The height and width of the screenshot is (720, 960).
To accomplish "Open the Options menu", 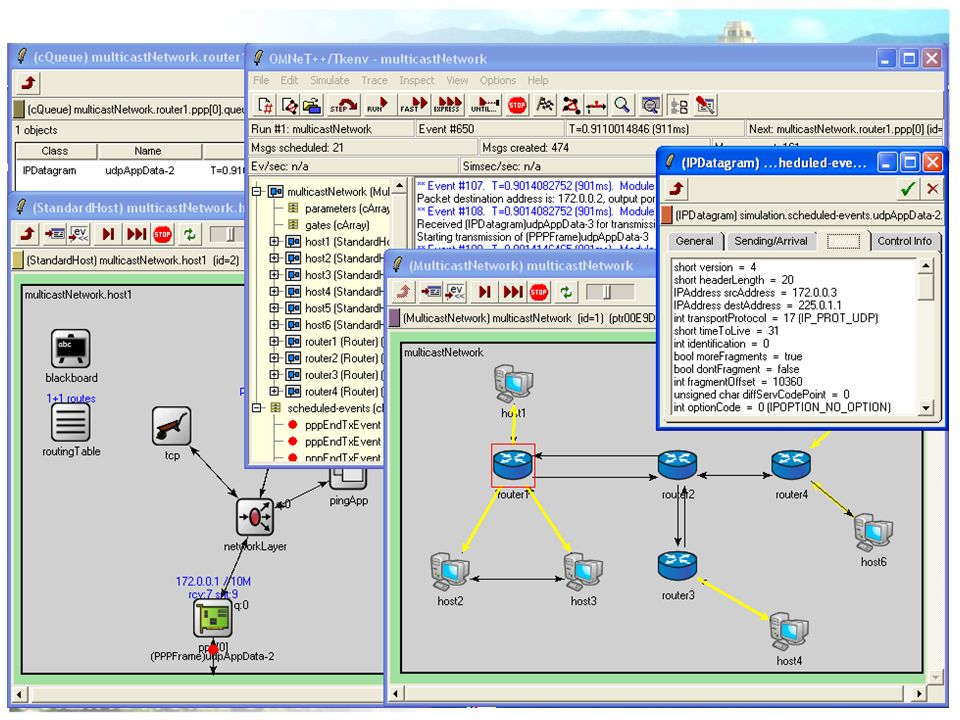I will pyautogui.click(x=498, y=80).
